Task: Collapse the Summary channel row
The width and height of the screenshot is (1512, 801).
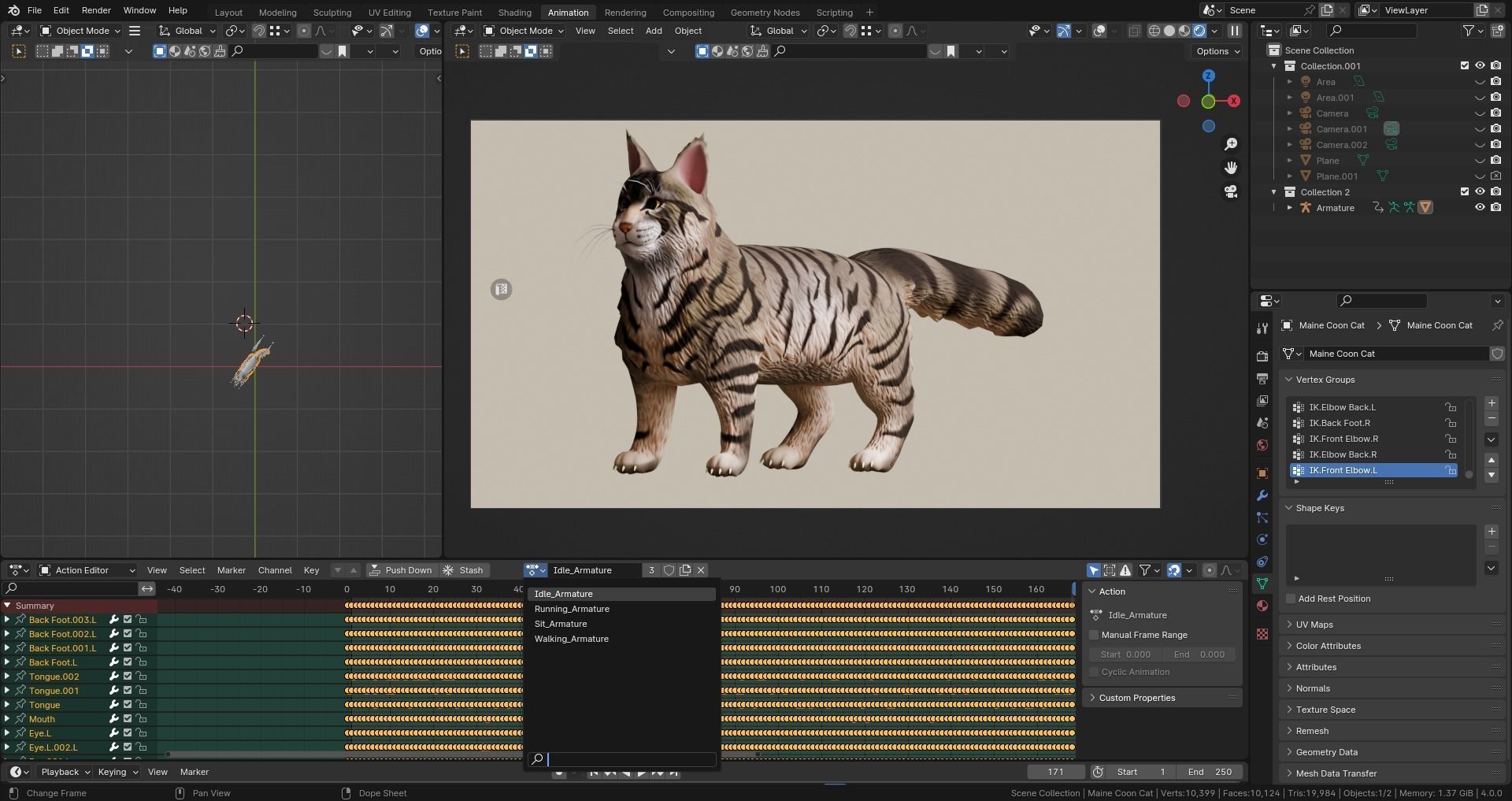Action: [7, 606]
